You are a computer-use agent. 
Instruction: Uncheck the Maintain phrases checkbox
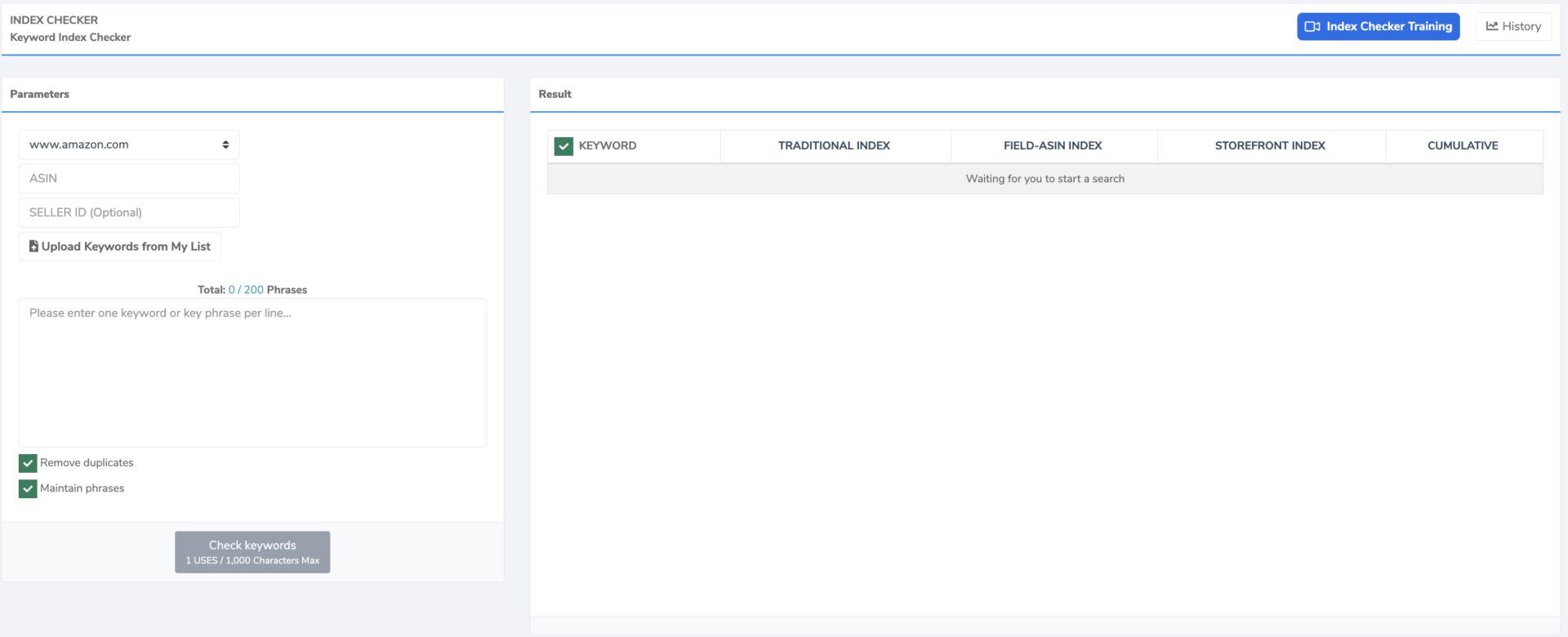pos(28,488)
